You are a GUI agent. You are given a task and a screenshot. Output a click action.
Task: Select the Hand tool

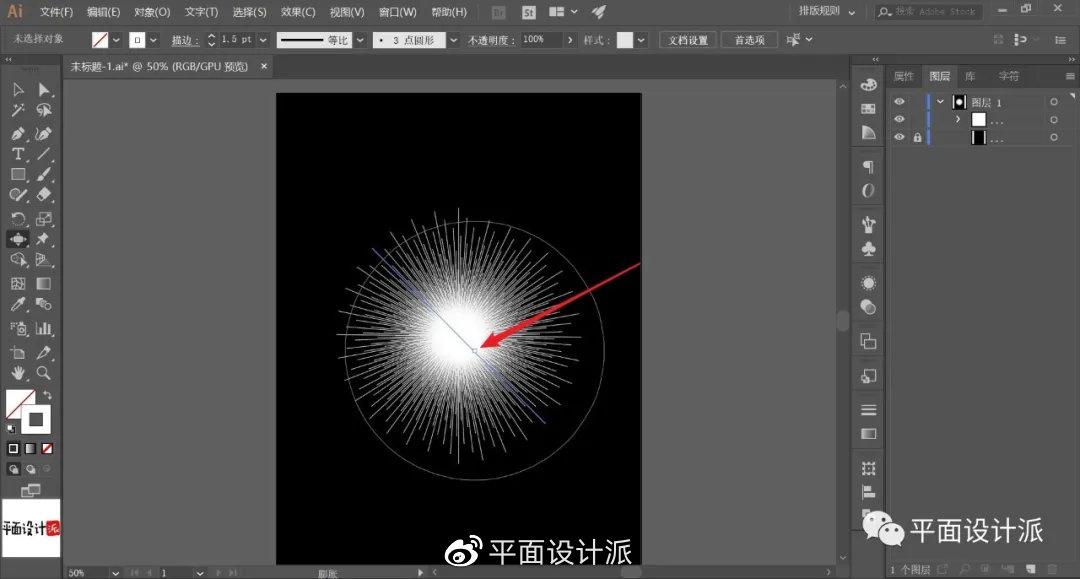[18, 372]
